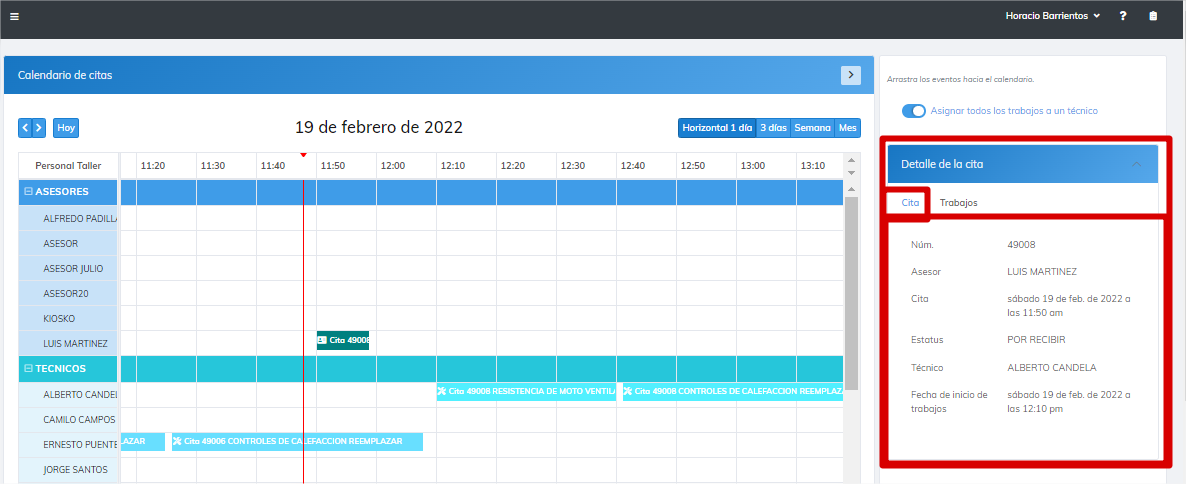This screenshot has height=484, width=1186.
Task: Go to previous day with left arrow
Action: tap(25, 128)
